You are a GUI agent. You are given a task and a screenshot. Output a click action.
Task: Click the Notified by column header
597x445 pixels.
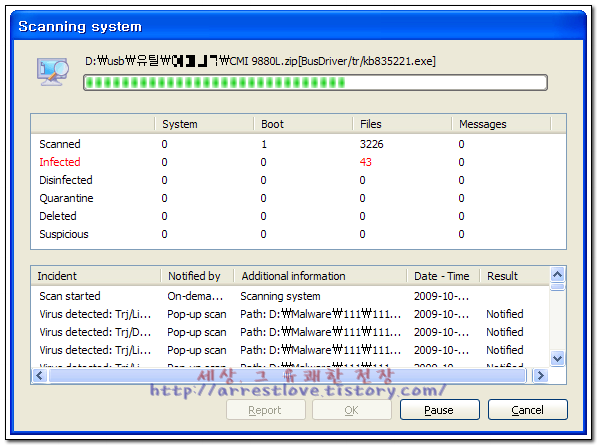point(197,276)
